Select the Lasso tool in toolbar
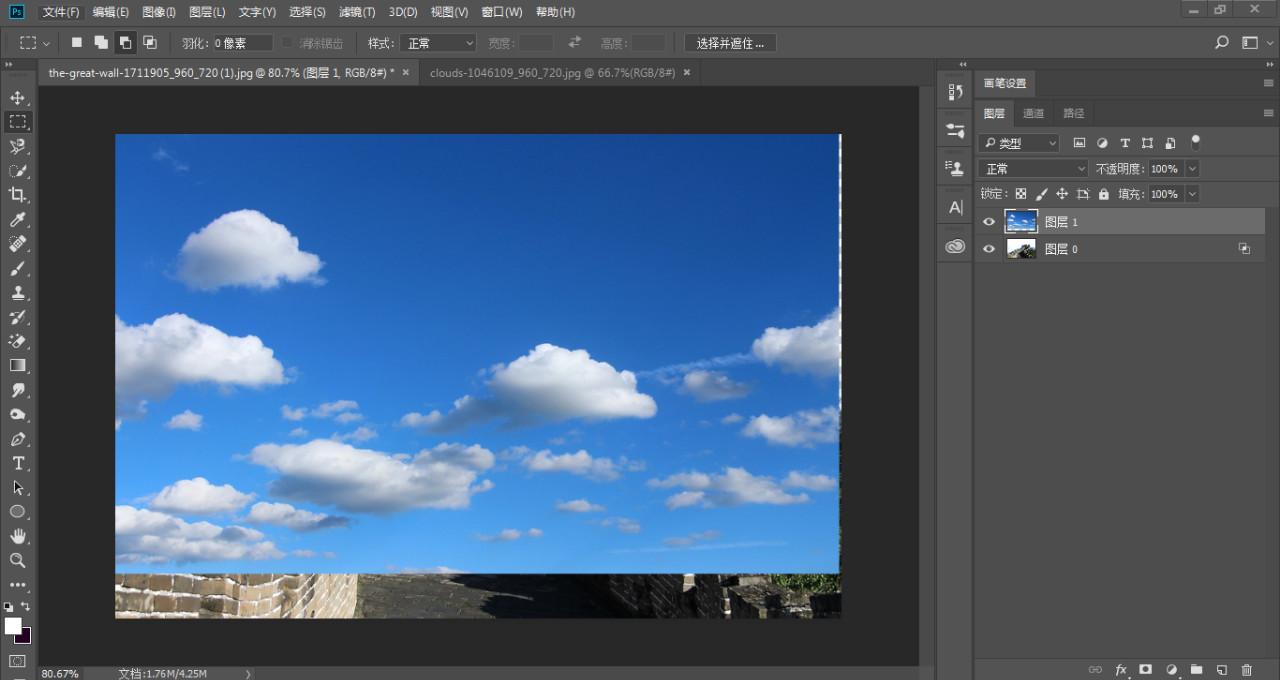Screen dimensions: 1280x680 pyautogui.click(x=17, y=147)
